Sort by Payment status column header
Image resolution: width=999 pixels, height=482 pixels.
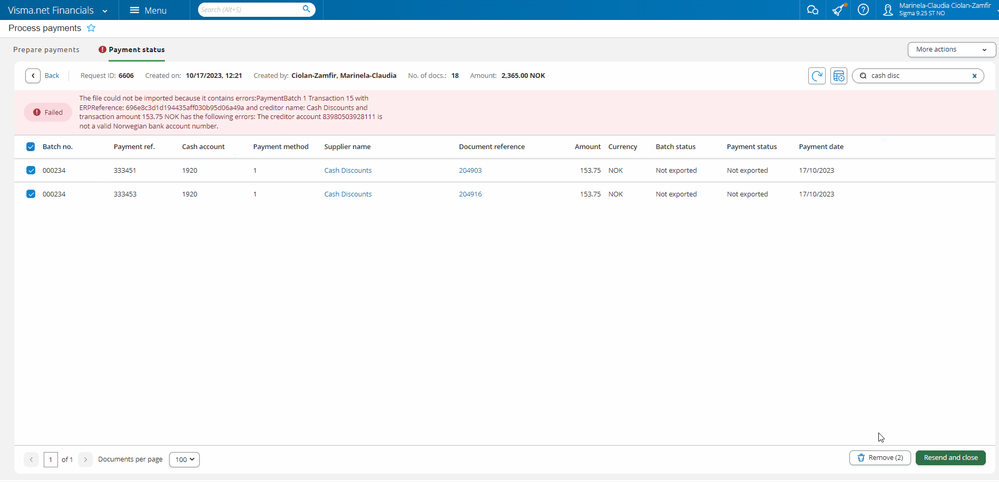(752, 146)
